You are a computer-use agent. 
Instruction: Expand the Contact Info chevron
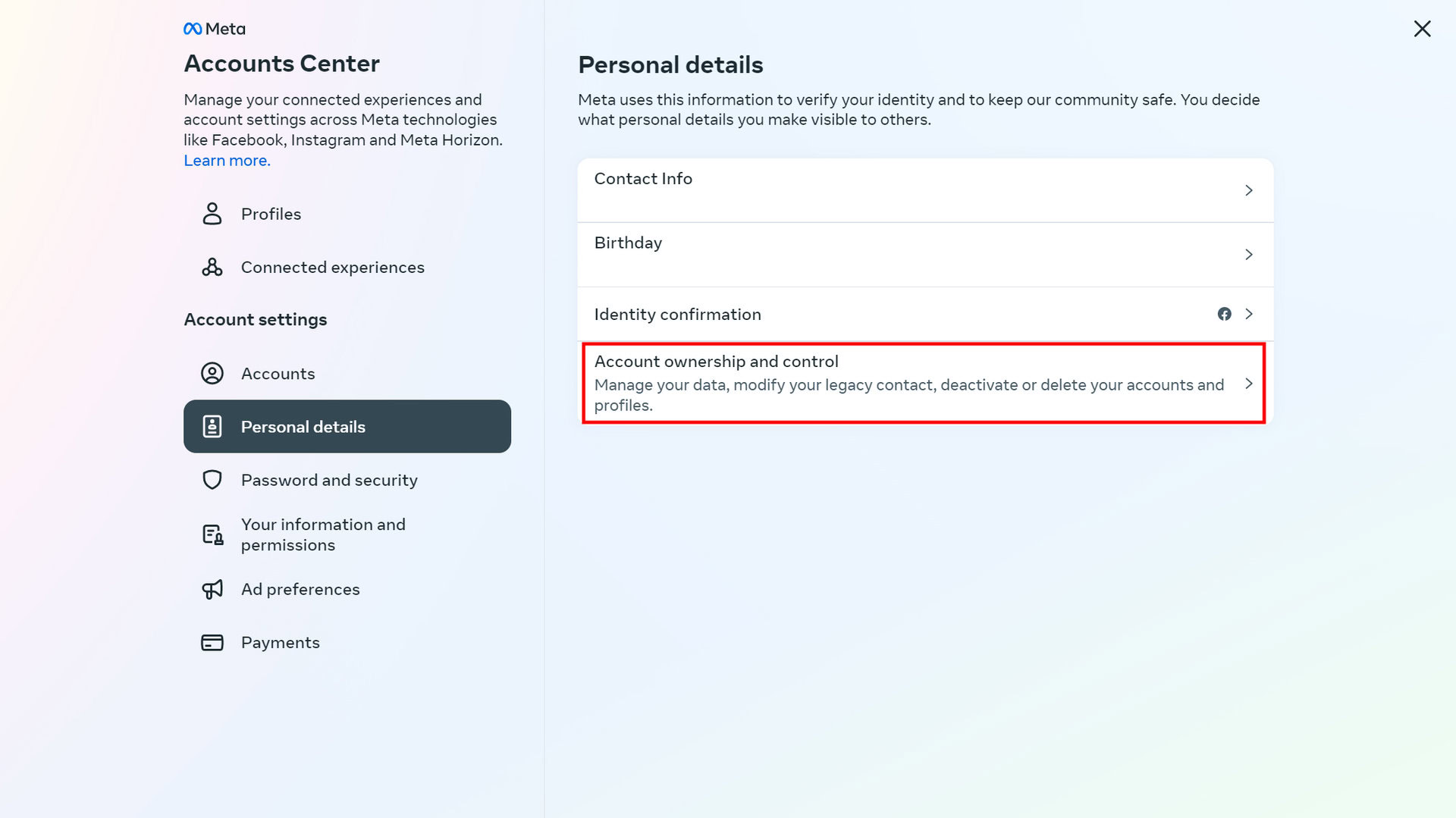coord(1248,190)
